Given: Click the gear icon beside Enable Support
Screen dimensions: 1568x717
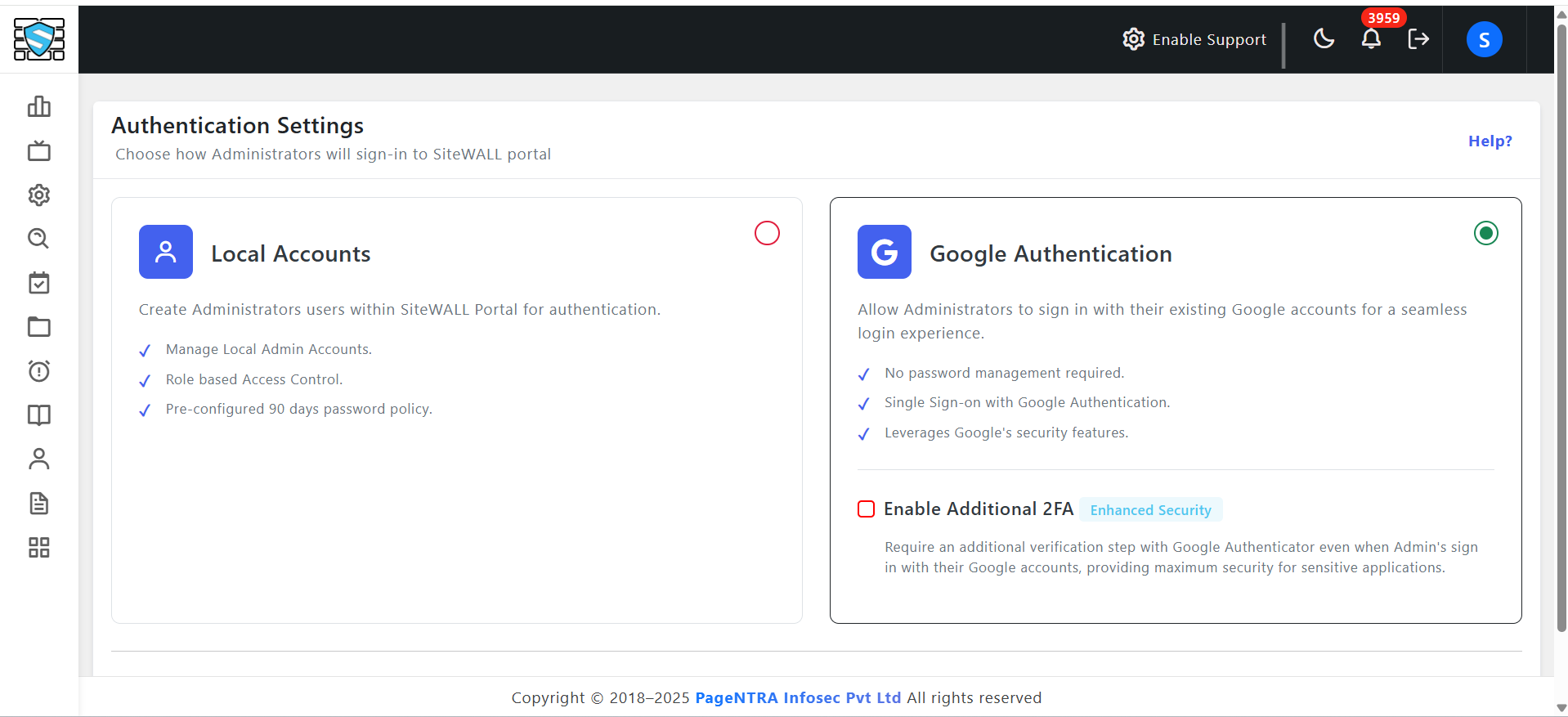Looking at the screenshot, I should point(1134,39).
